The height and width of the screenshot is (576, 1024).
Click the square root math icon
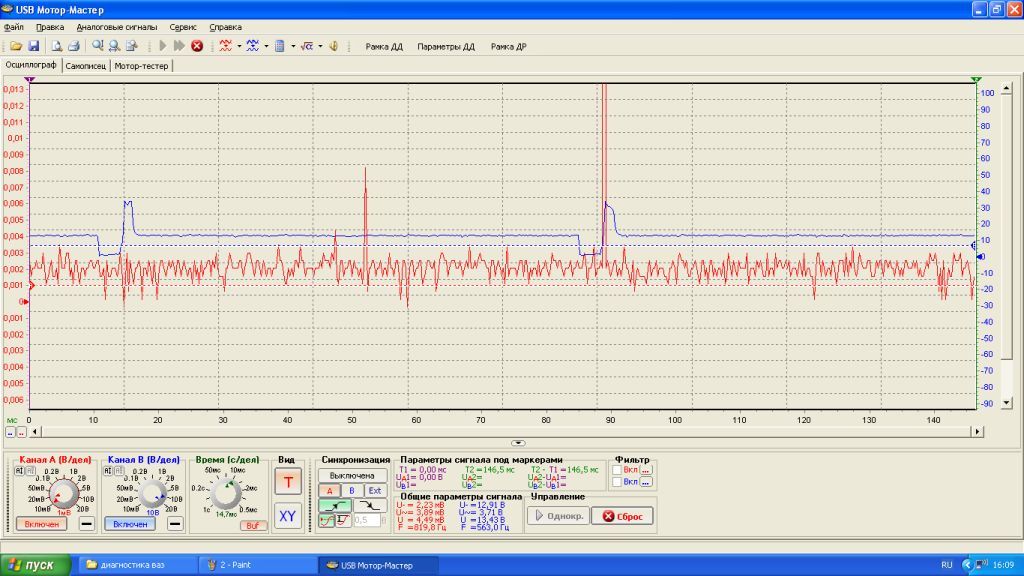coord(306,46)
